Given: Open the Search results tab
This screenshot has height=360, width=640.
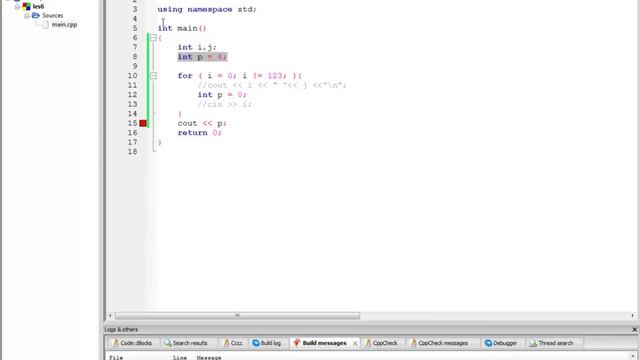Looking at the screenshot, I should 186,343.
